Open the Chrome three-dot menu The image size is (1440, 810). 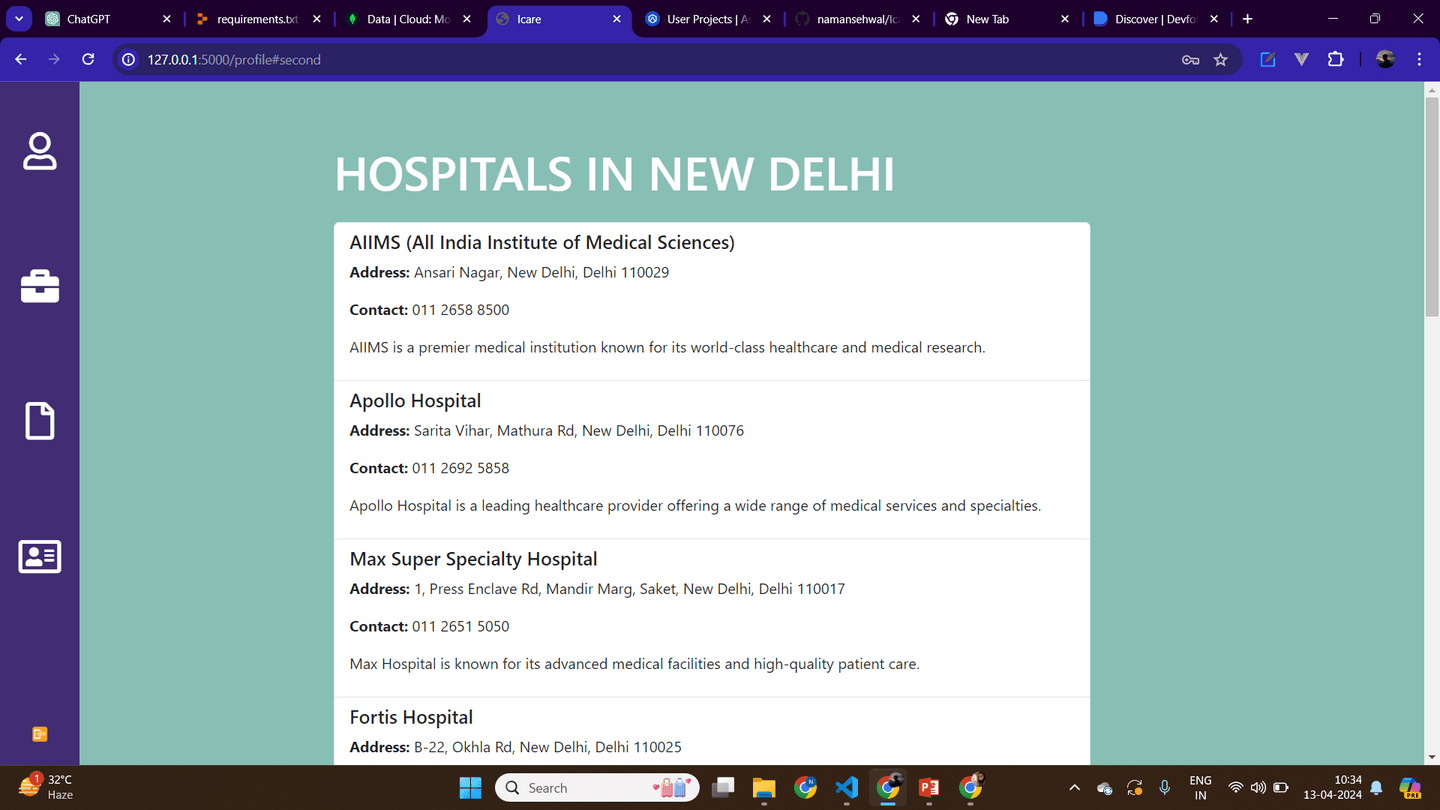[1419, 60]
